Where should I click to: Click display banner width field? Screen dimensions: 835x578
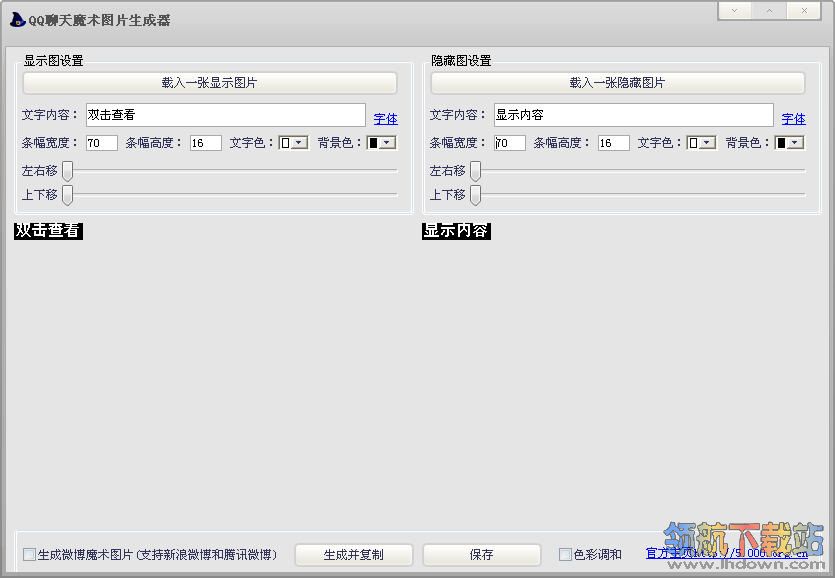point(102,143)
